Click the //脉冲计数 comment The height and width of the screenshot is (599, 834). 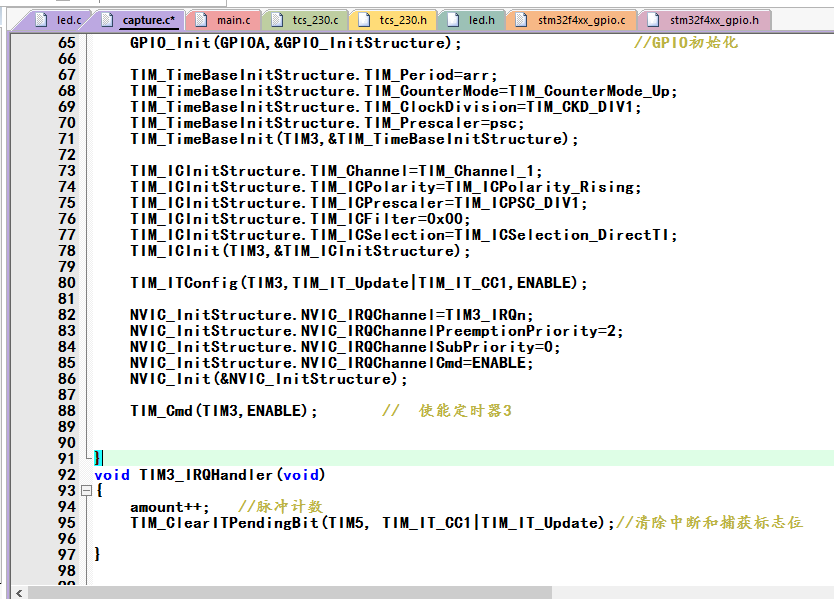280,506
